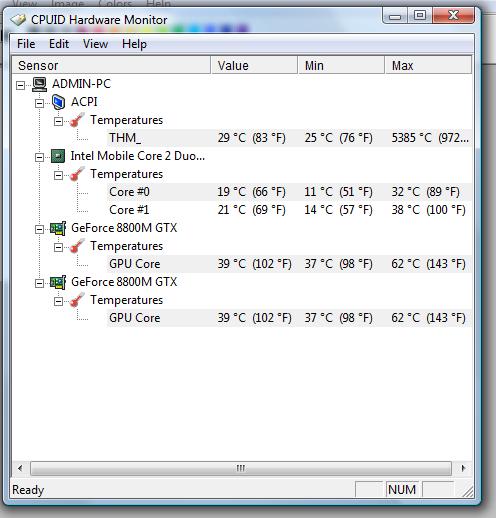
Task: Select the THM_ sensor row
Action: 289,138
